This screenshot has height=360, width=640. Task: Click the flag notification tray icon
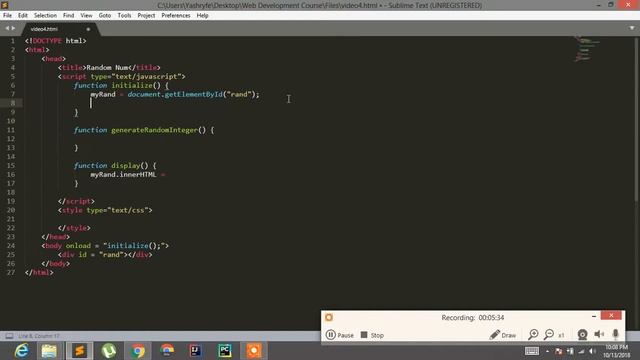pyautogui.click(x=558, y=351)
